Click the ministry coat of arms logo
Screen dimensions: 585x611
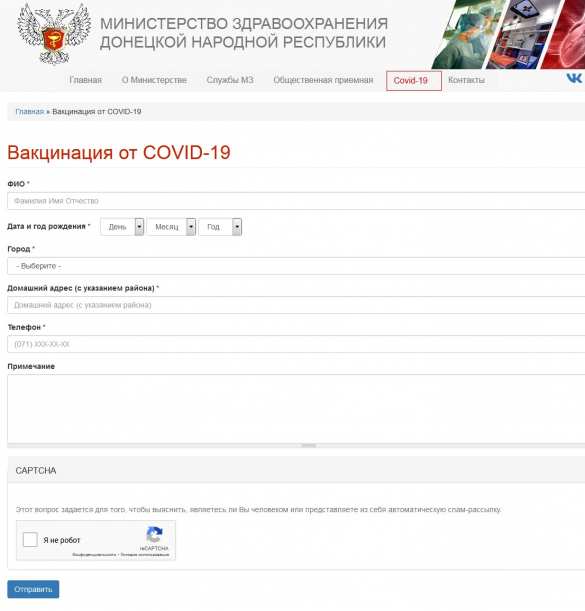tap(54, 34)
